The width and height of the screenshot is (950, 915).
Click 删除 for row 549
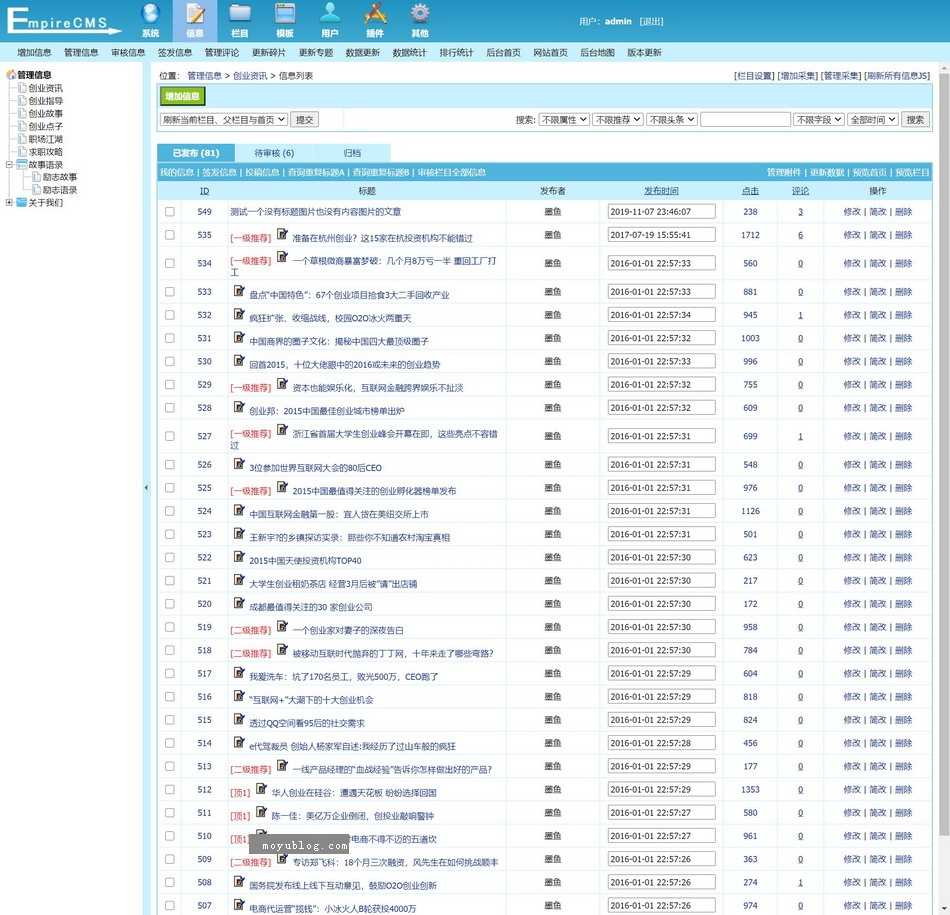coord(903,211)
